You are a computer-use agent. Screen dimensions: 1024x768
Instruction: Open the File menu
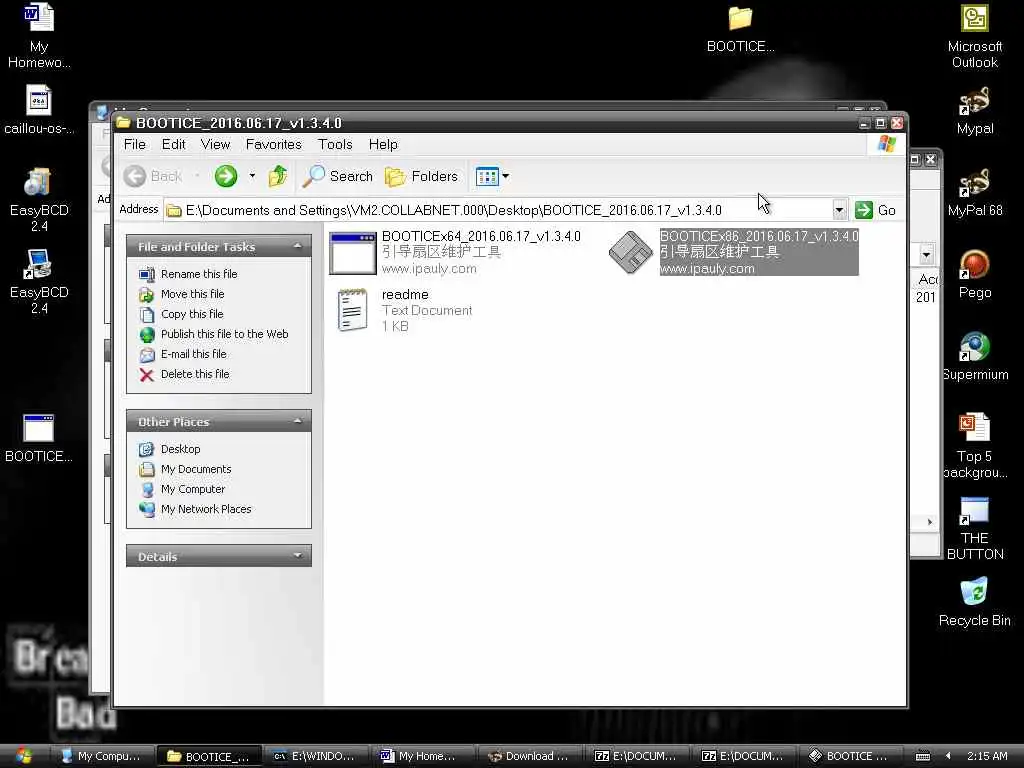point(135,144)
